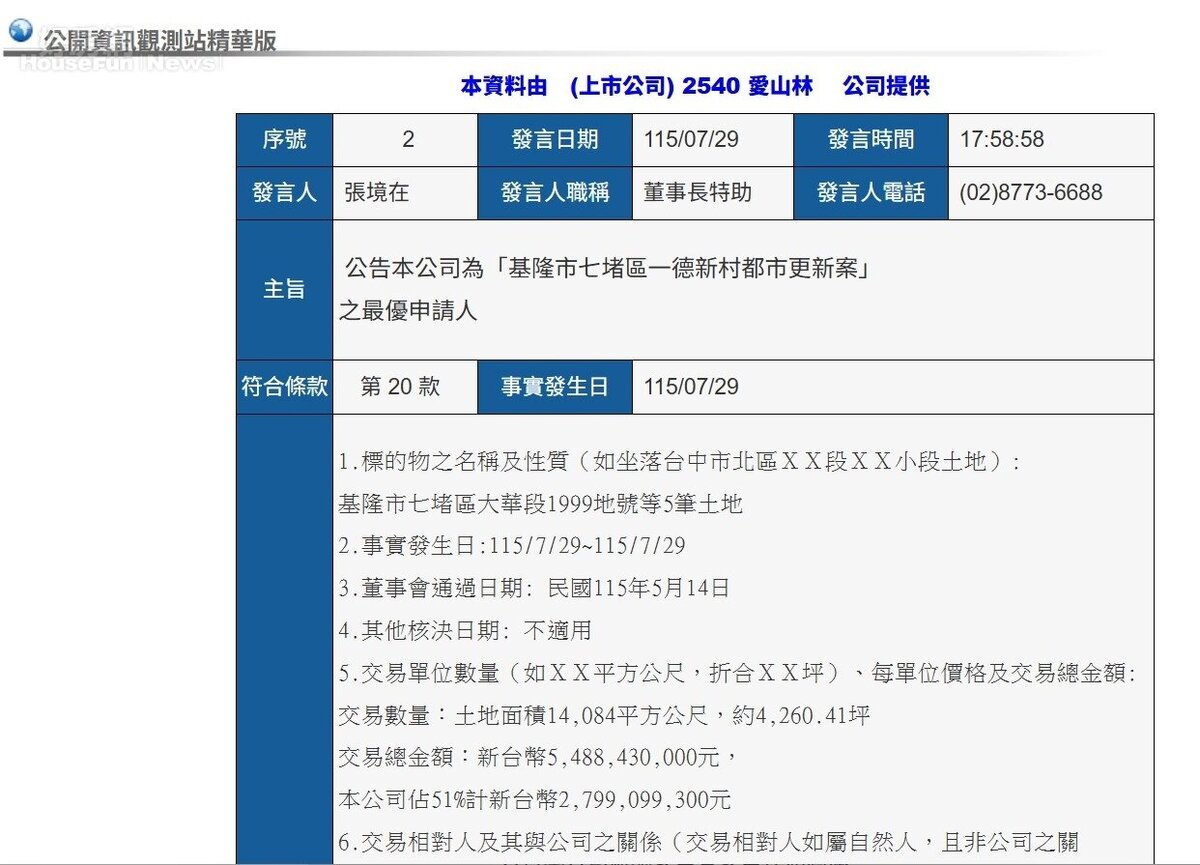Image resolution: width=1200 pixels, height=865 pixels.
Task: Select phone number (02)8773-6688
Action: (1031, 193)
